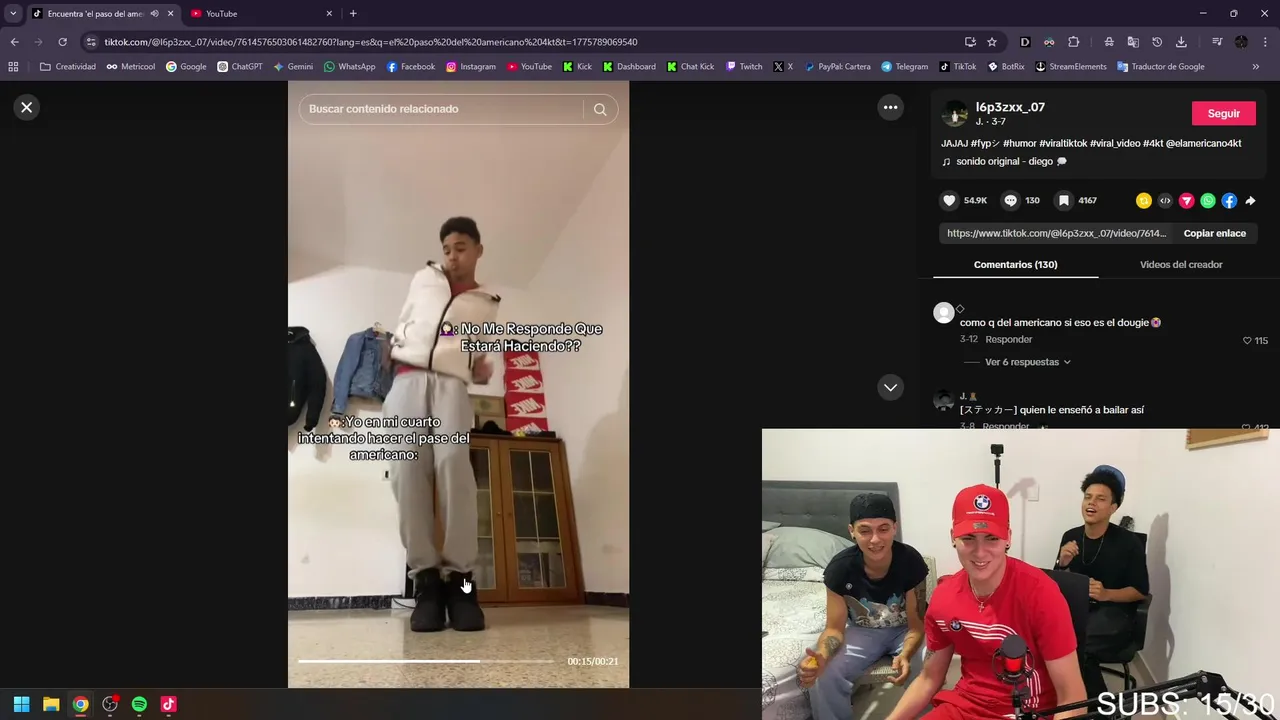Share video to Facebook

(1229, 201)
